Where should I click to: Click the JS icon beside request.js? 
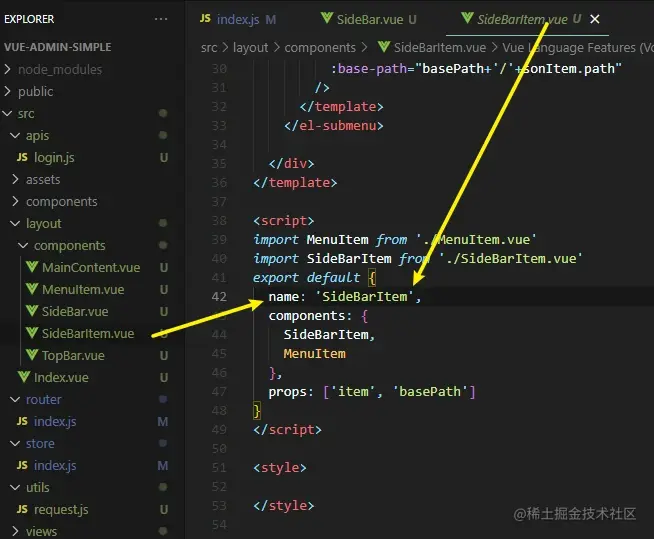22,509
